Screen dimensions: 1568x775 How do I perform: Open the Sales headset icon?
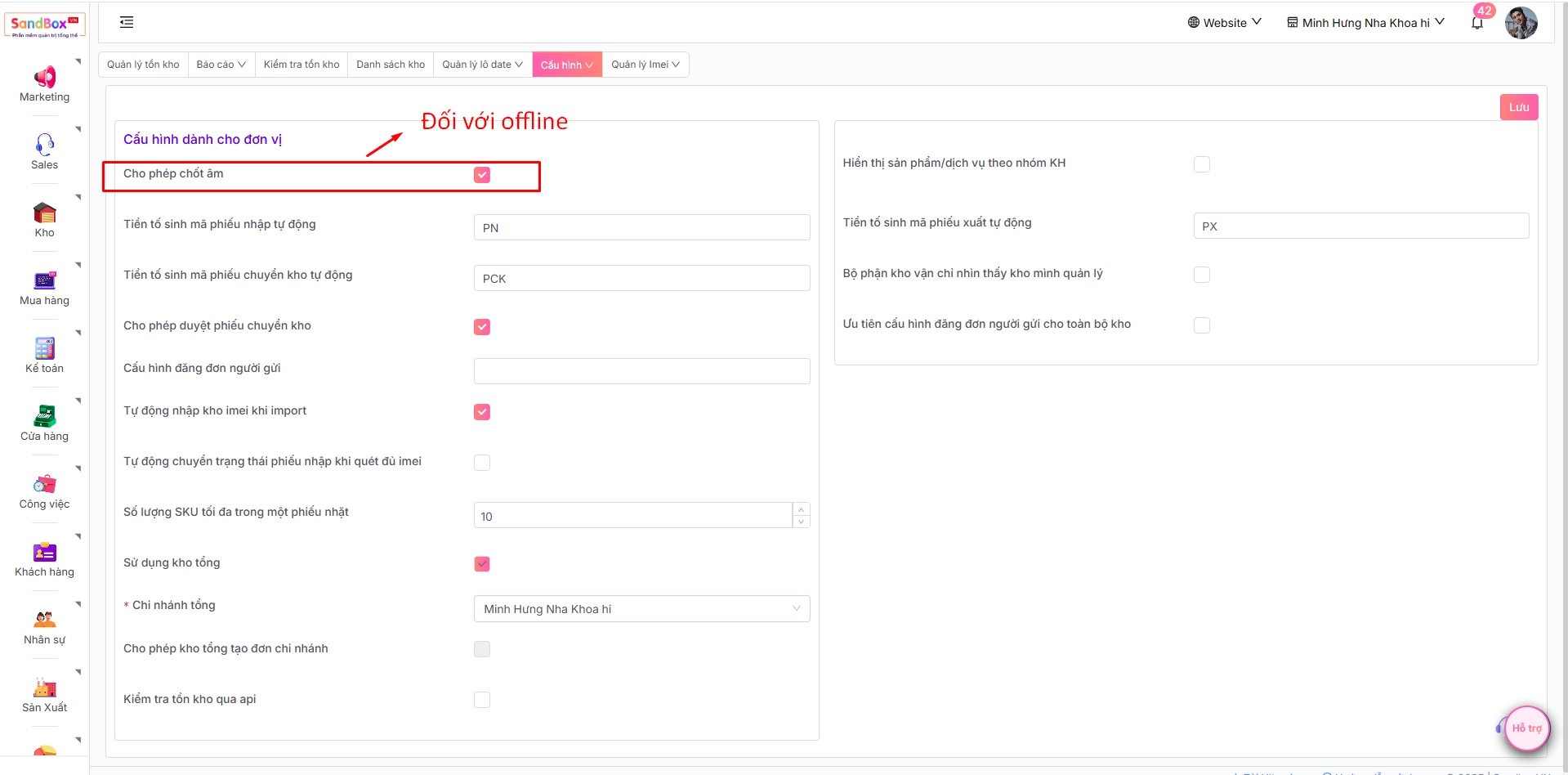(x=44, y=145)
